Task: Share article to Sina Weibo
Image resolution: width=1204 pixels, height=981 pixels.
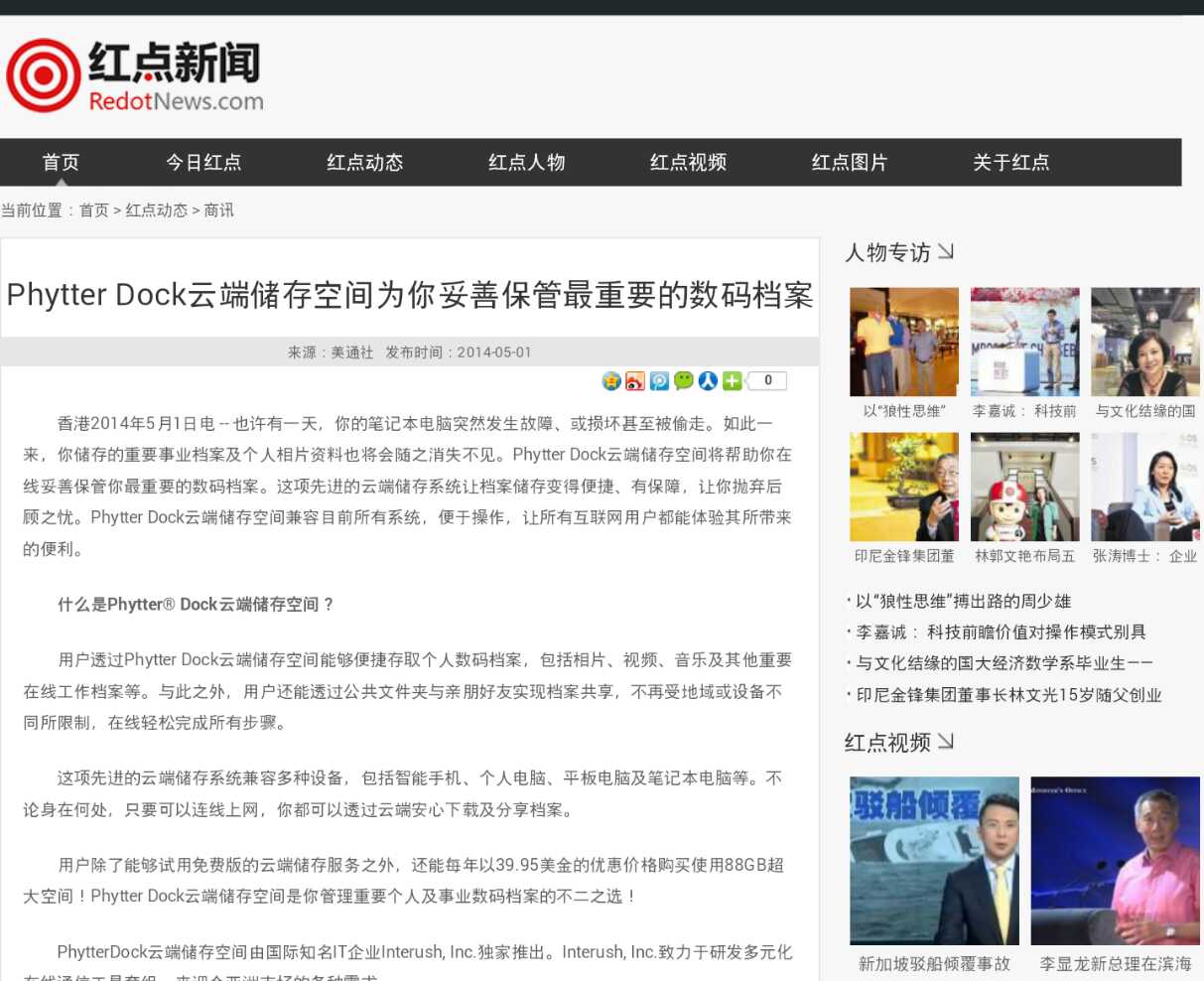Action: [x=635, y=380]
